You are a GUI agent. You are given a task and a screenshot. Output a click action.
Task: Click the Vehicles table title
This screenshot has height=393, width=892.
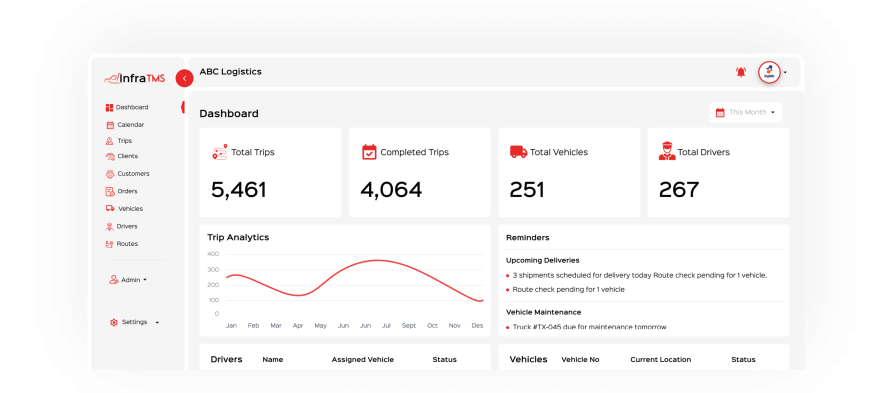coord(528,359)
